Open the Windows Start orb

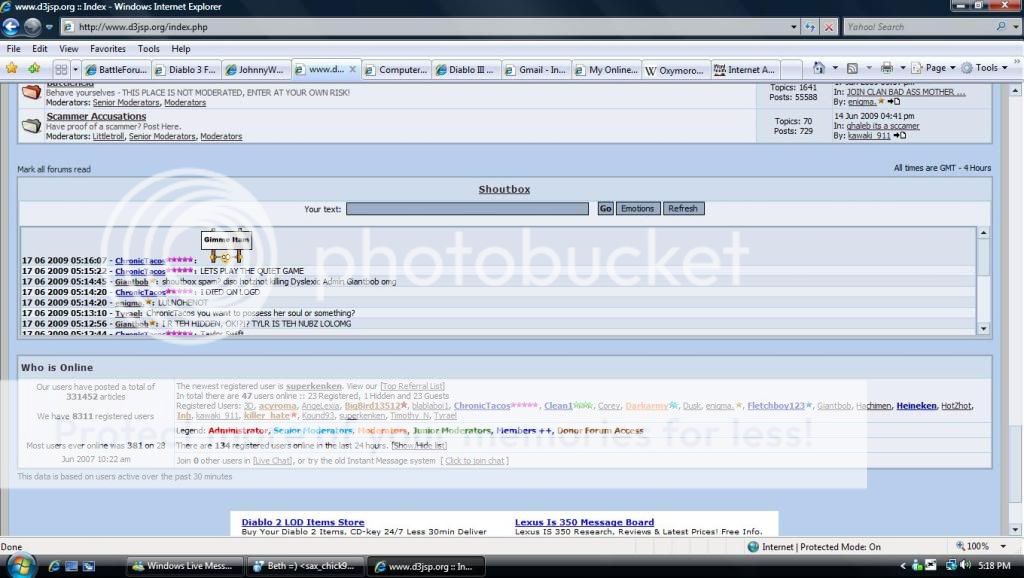point(21,565)
